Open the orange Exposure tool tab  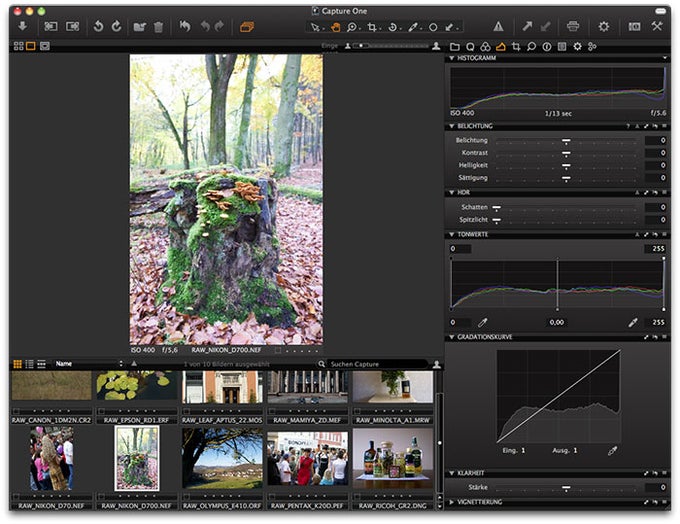pos(500,46)
